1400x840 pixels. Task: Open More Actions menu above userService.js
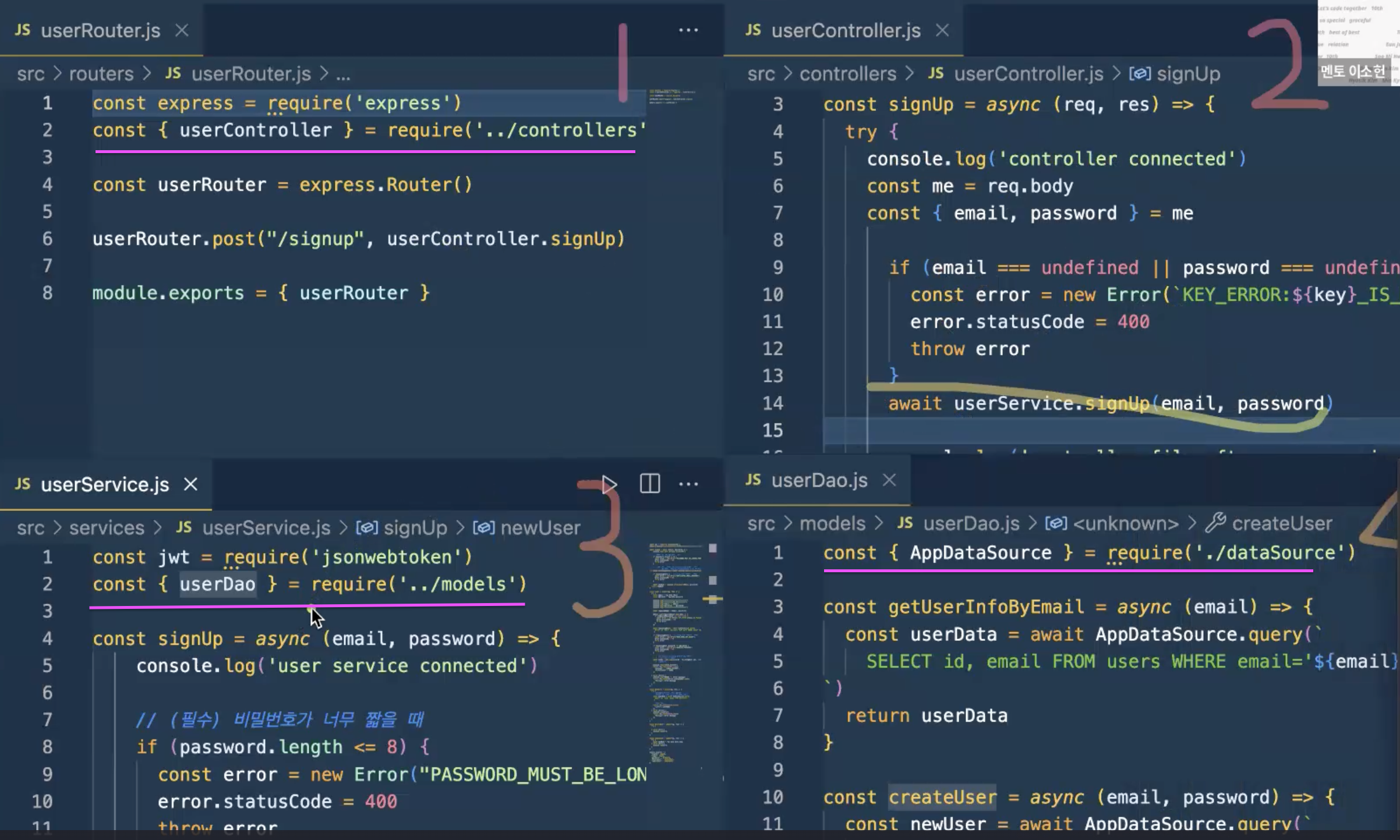pyautogui.click(x=688, y=484)
